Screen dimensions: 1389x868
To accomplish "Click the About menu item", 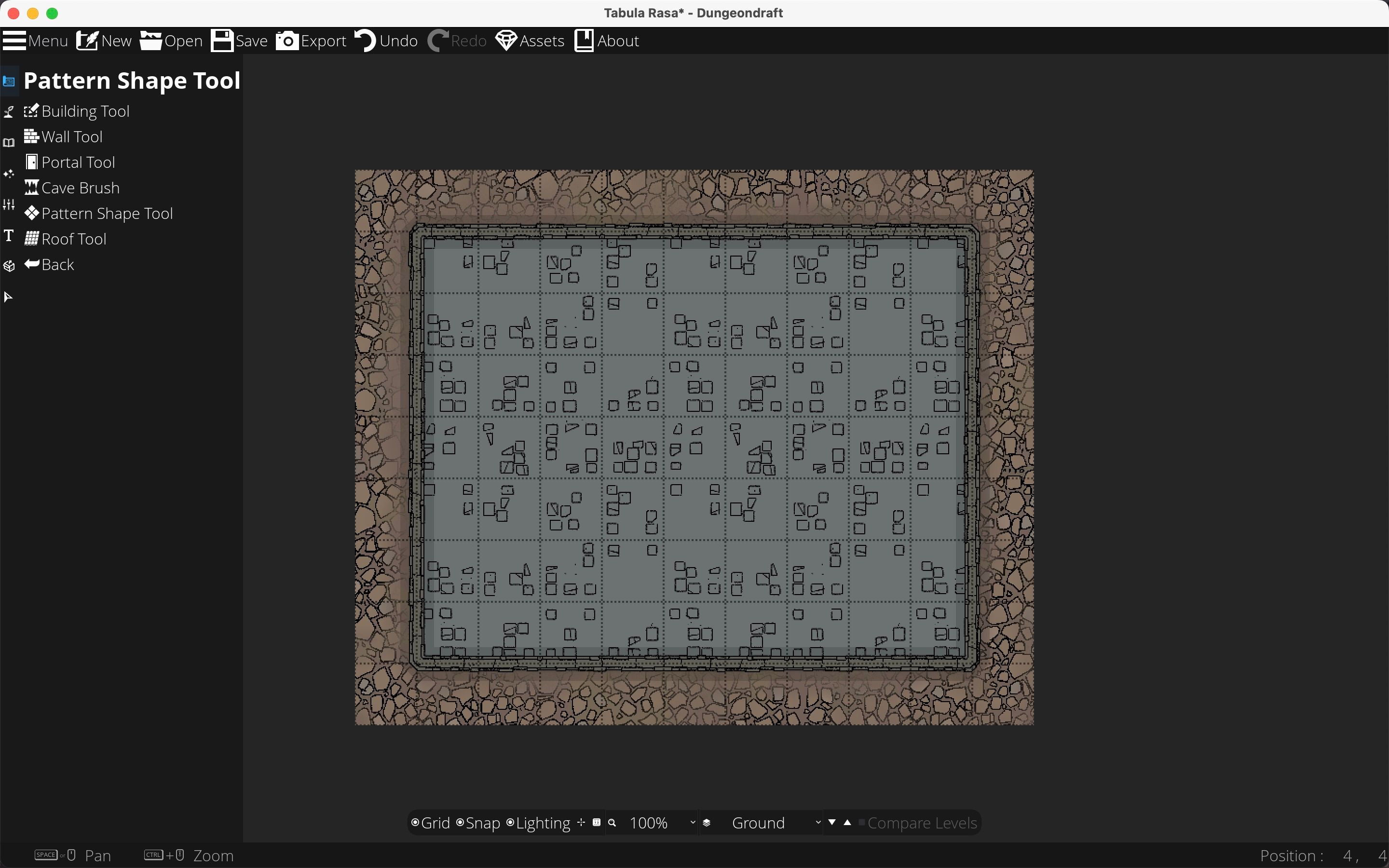I will 606,41.
